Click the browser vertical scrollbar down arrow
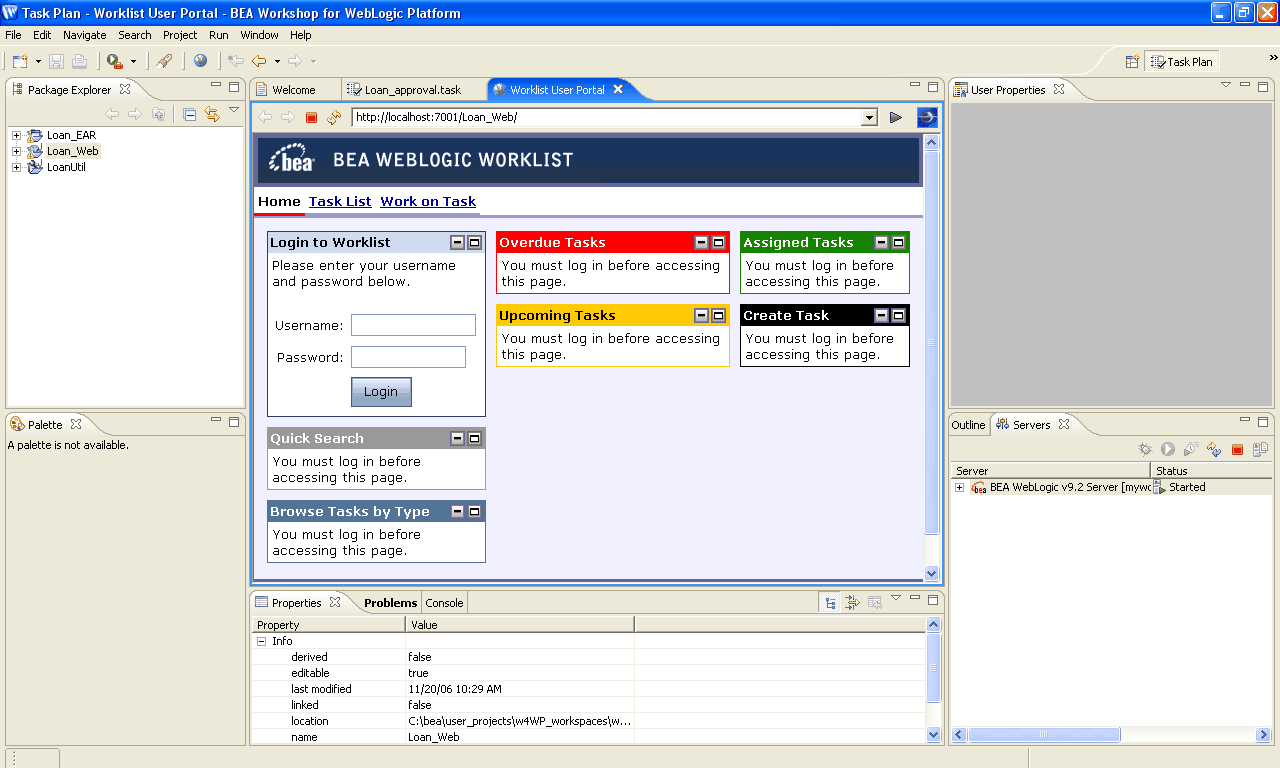1280x768 pixels. coord(932,574)
